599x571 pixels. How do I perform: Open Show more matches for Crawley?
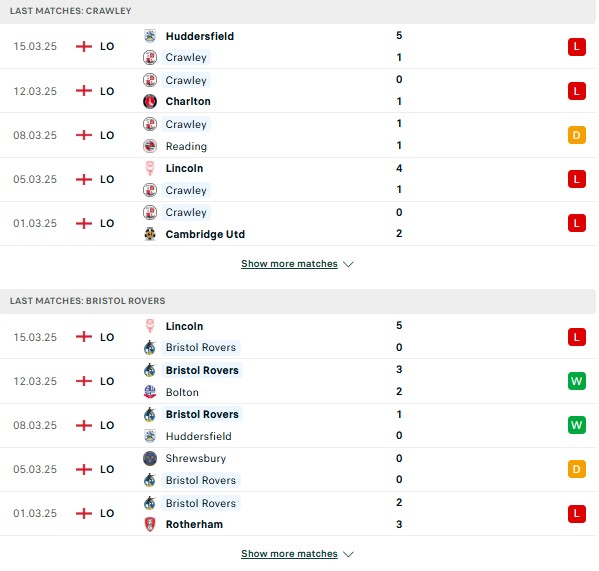point(289,264)
